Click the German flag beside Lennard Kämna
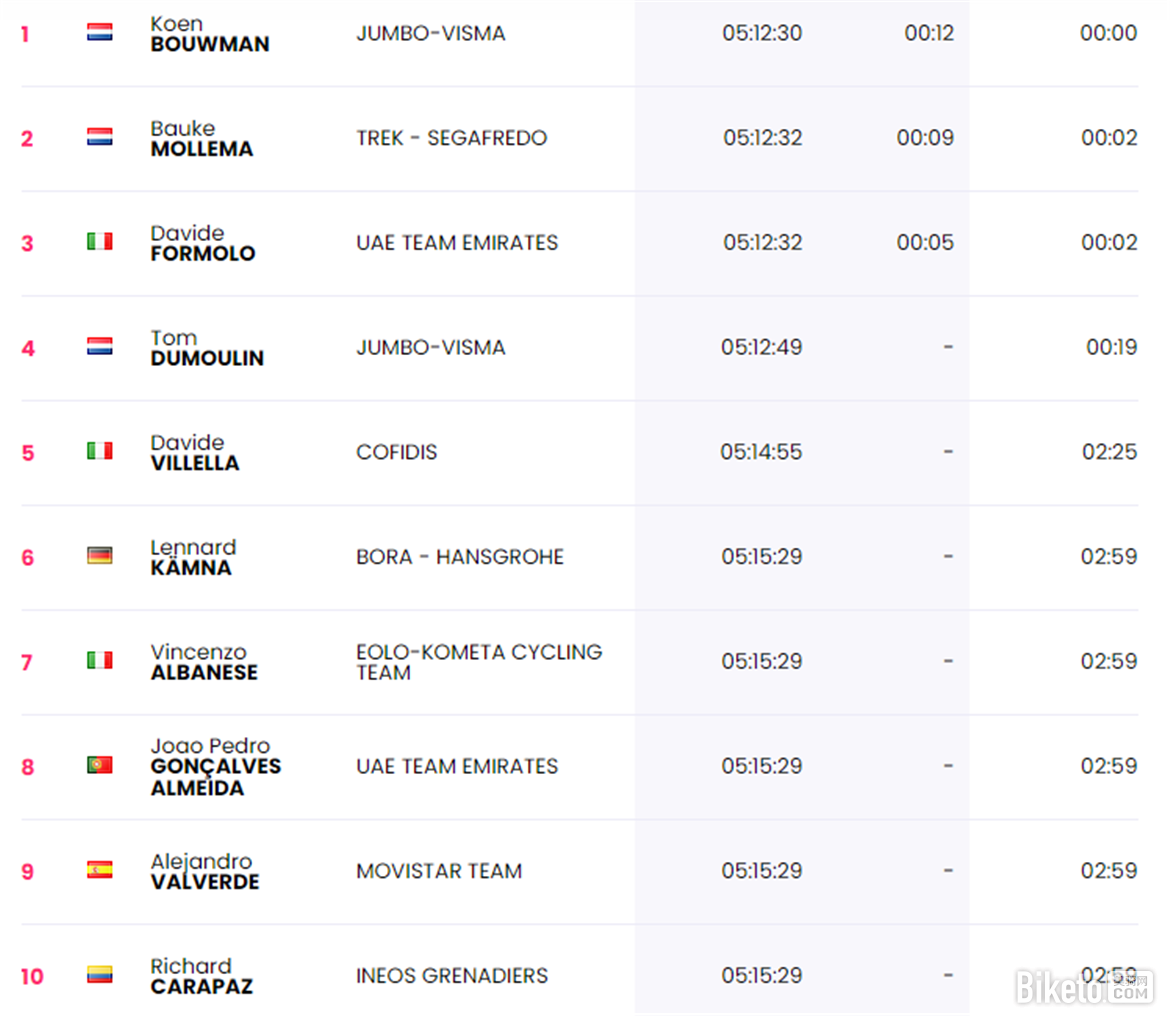The height and width of the screenshot is (1016, 1170). point(99,555)
